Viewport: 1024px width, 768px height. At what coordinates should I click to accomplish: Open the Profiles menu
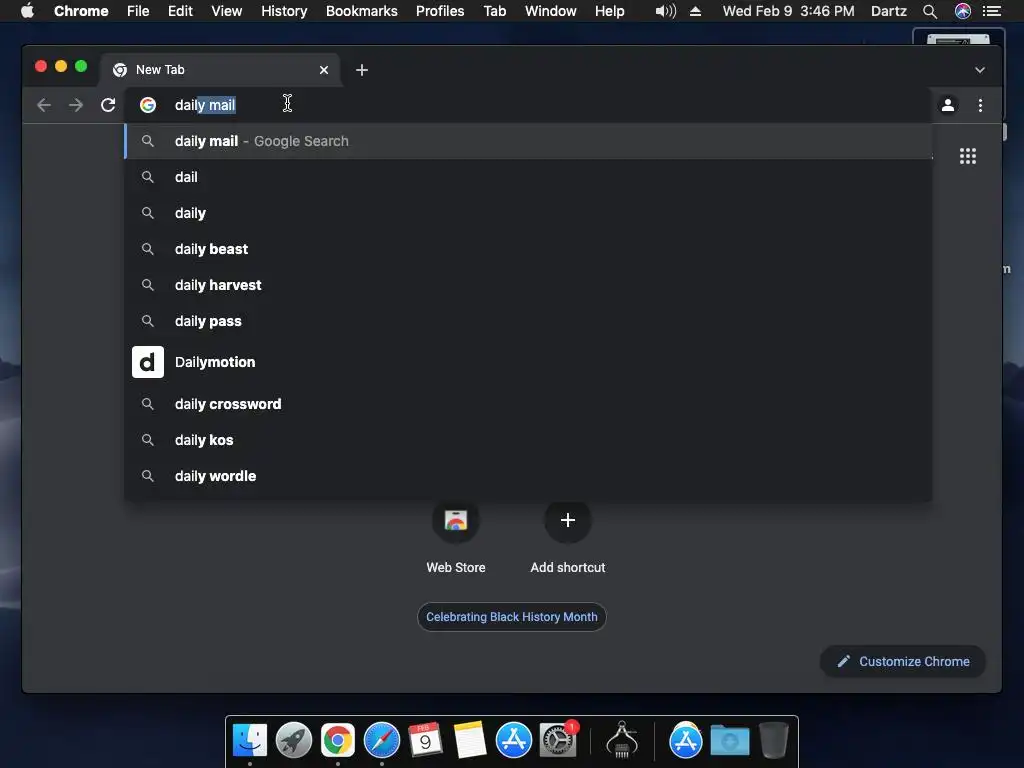point(440,11)
